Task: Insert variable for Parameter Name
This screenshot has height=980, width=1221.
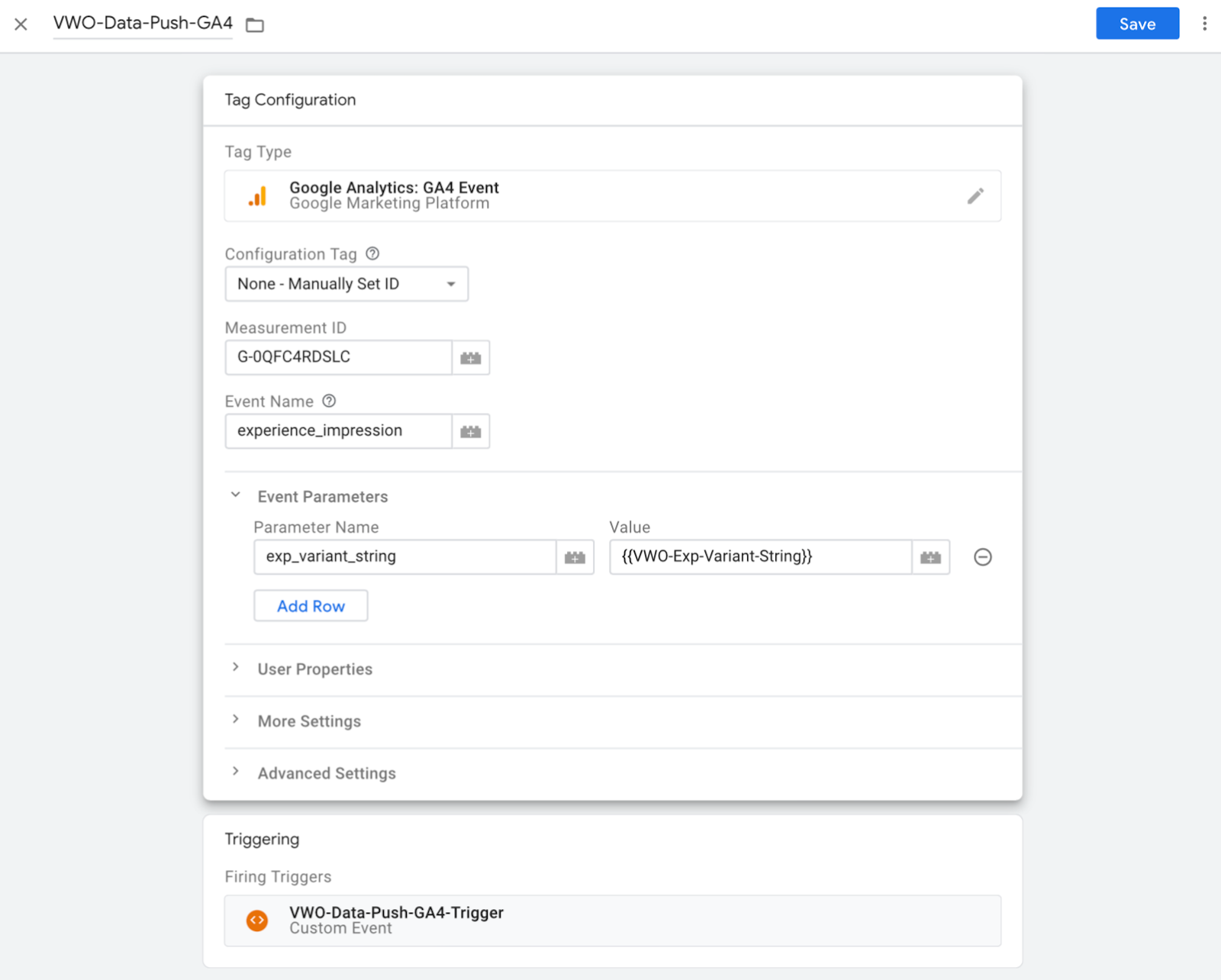Action: [x=575, y=557]
